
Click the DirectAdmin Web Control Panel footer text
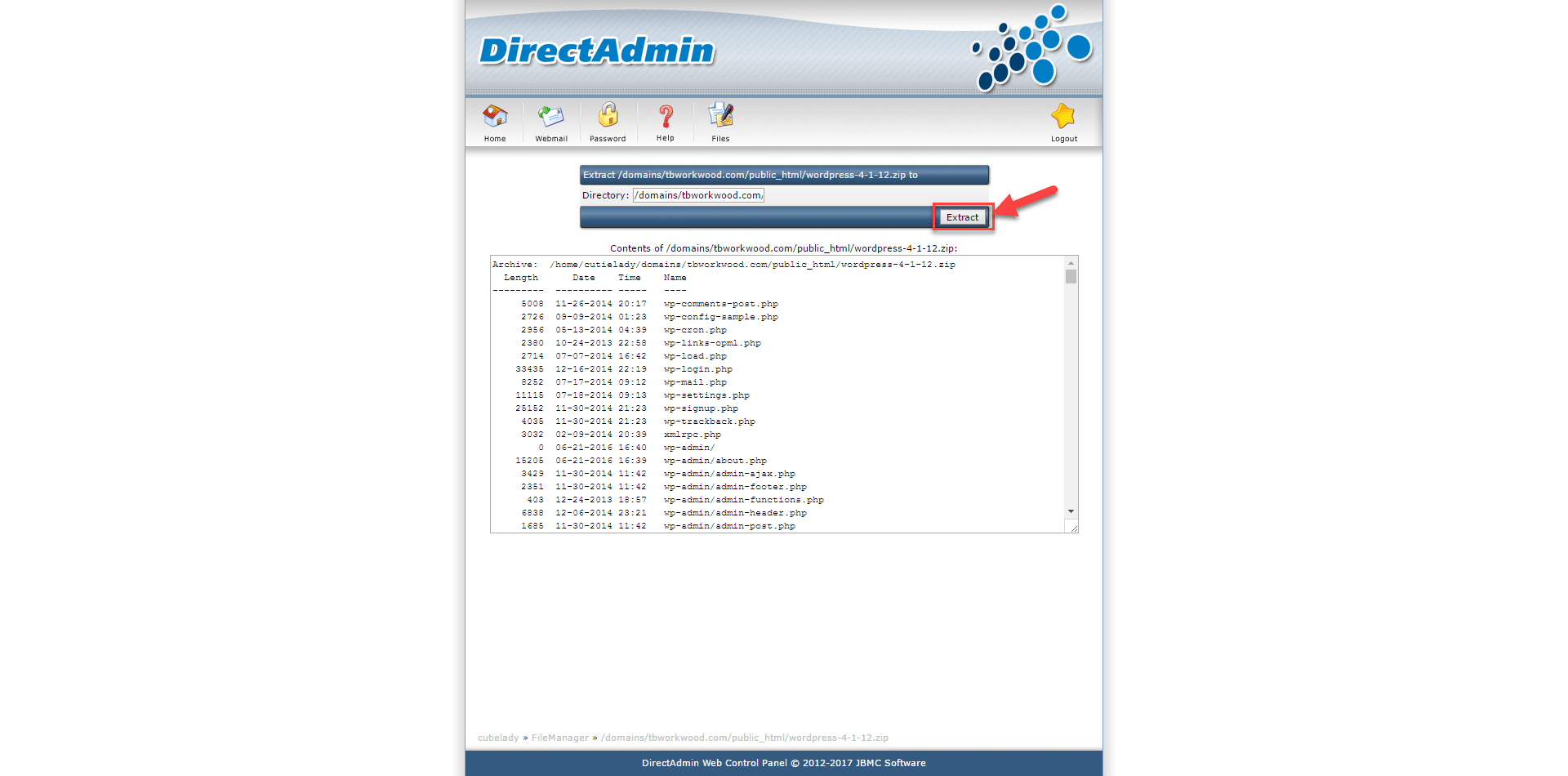(784, 763)
